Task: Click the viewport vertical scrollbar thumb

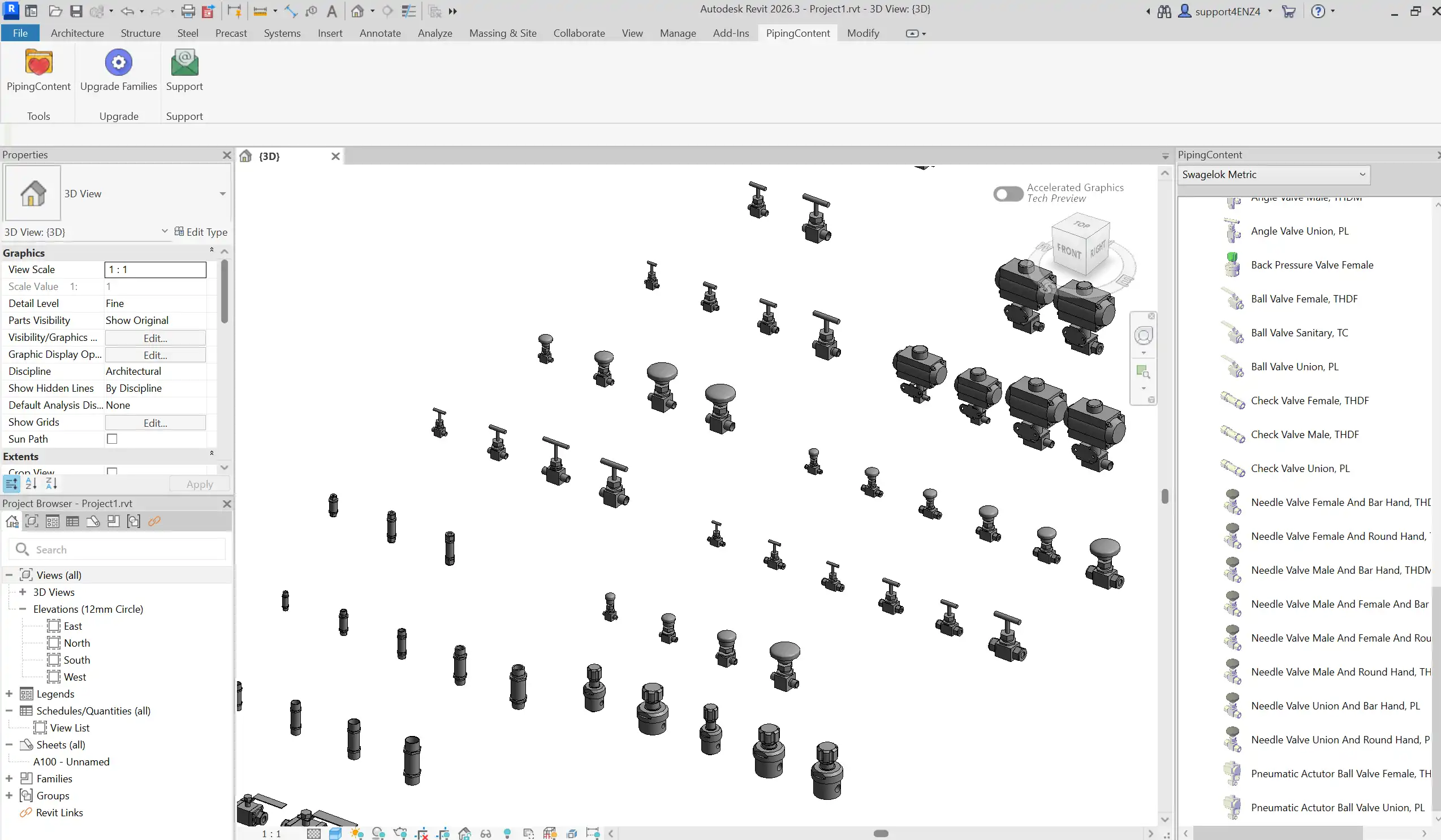Action: [1165, 496]
